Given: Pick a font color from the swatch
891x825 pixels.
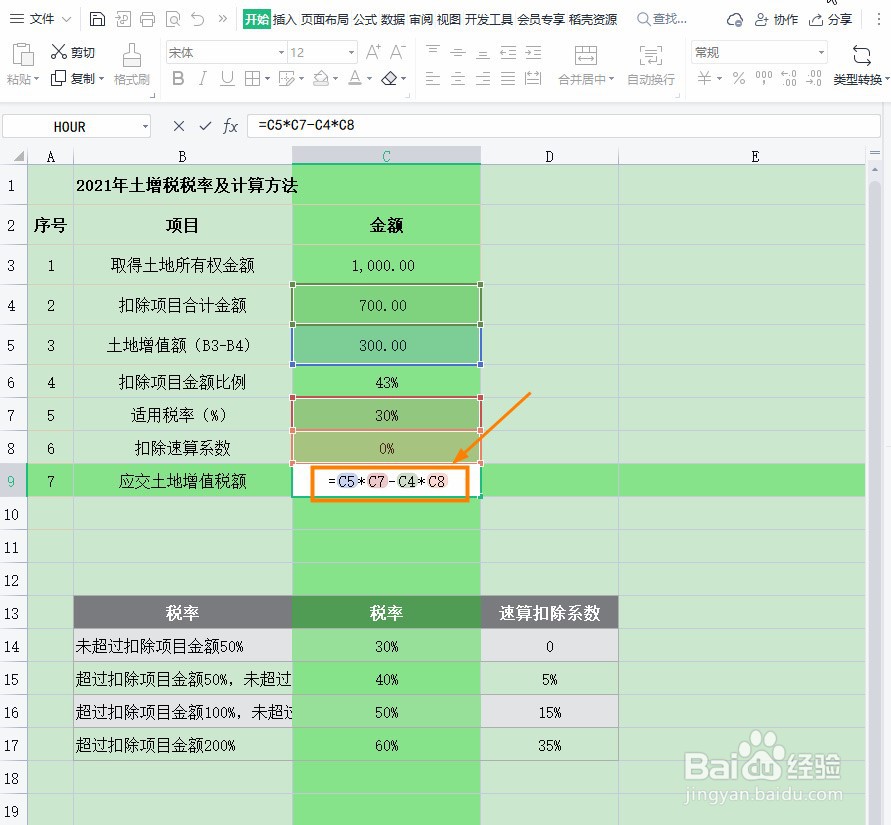Looking at the screenshot, I should click(x=355, y=78).
